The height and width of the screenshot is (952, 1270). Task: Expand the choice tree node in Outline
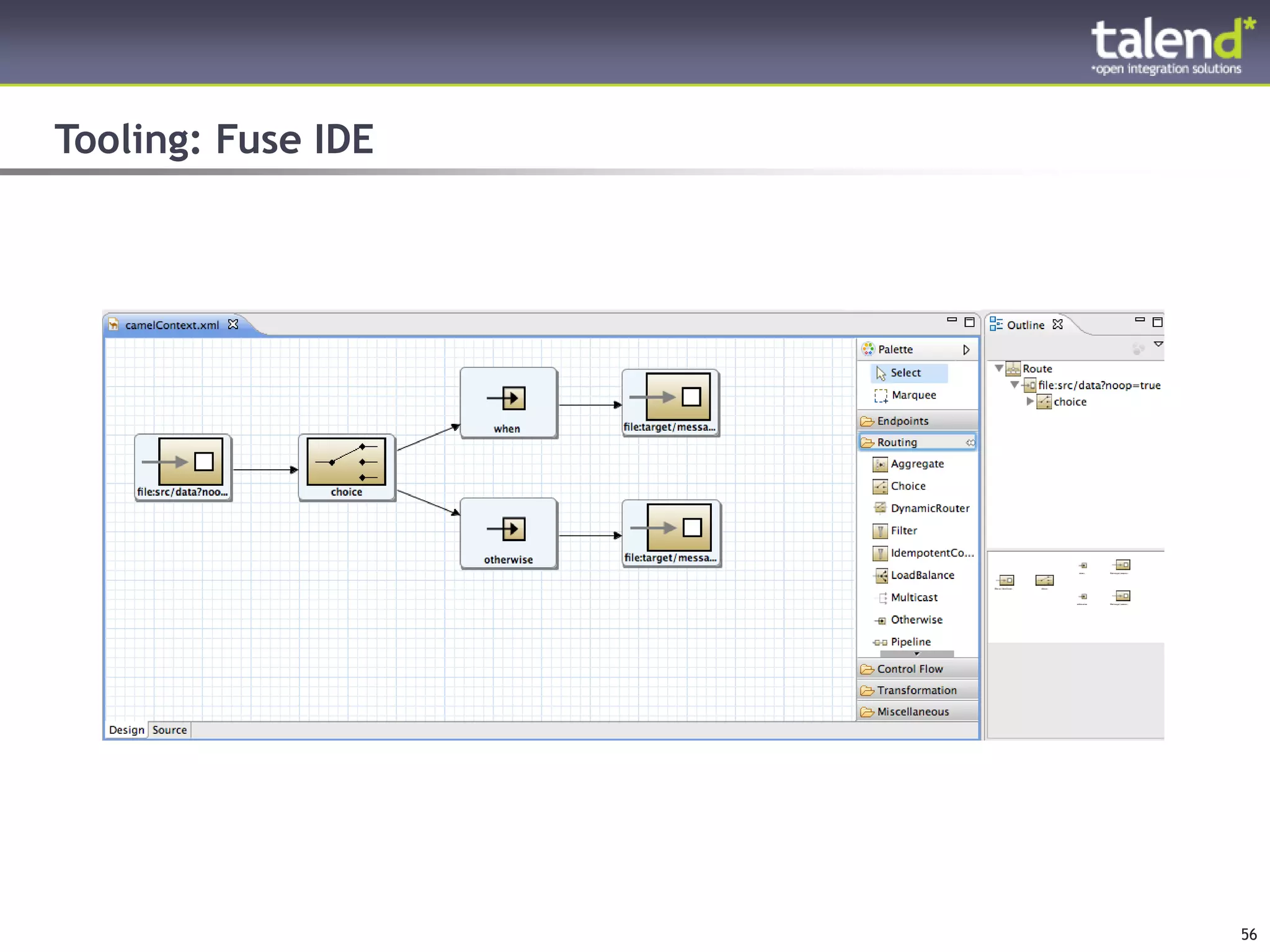(x=1030, y=402)
